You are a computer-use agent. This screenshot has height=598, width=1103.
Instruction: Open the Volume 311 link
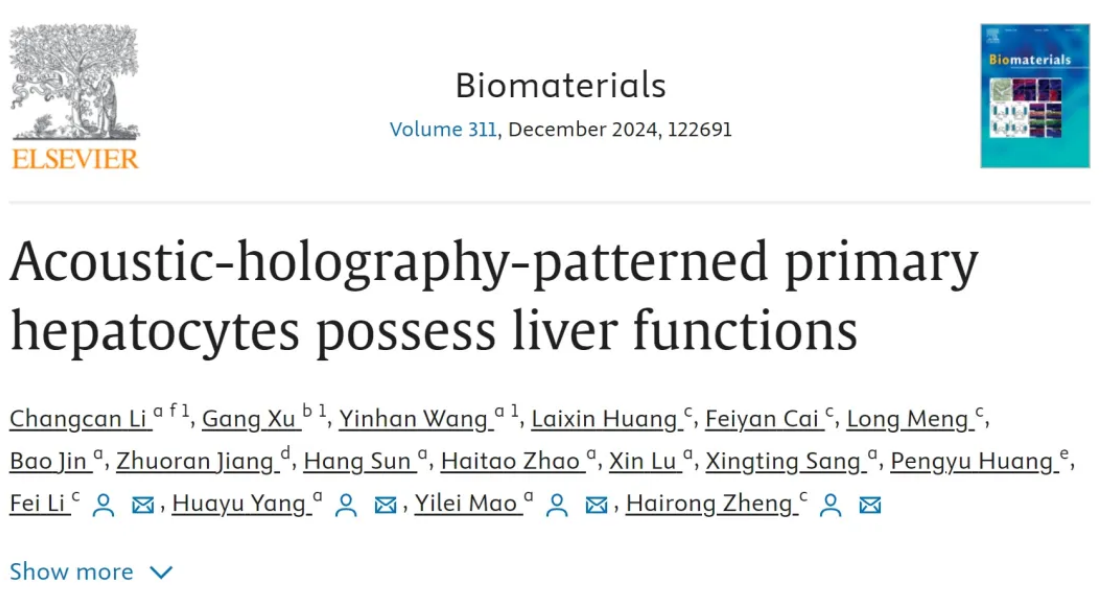point(443,129)
